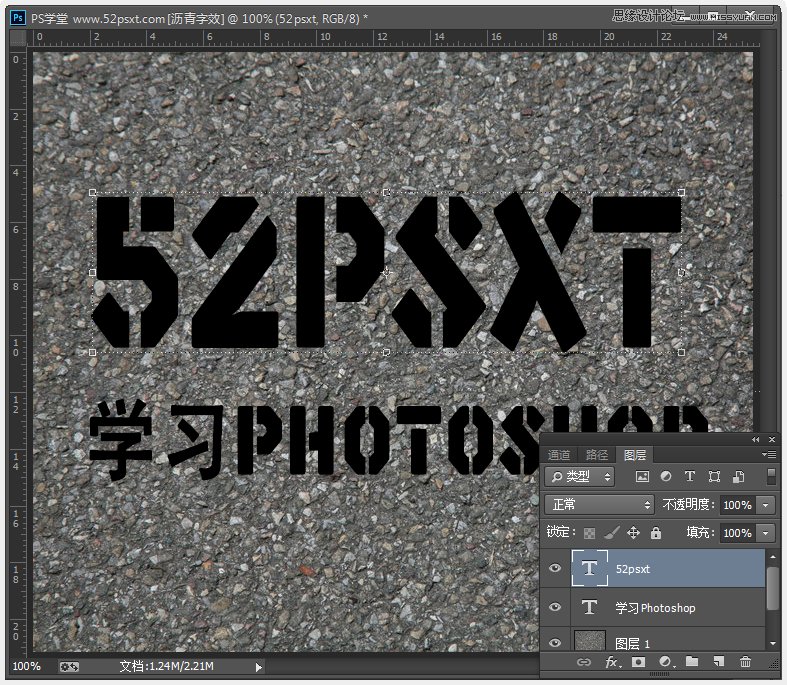Lock transparent pixels checkerboard icon

click(x=589, y=533)
